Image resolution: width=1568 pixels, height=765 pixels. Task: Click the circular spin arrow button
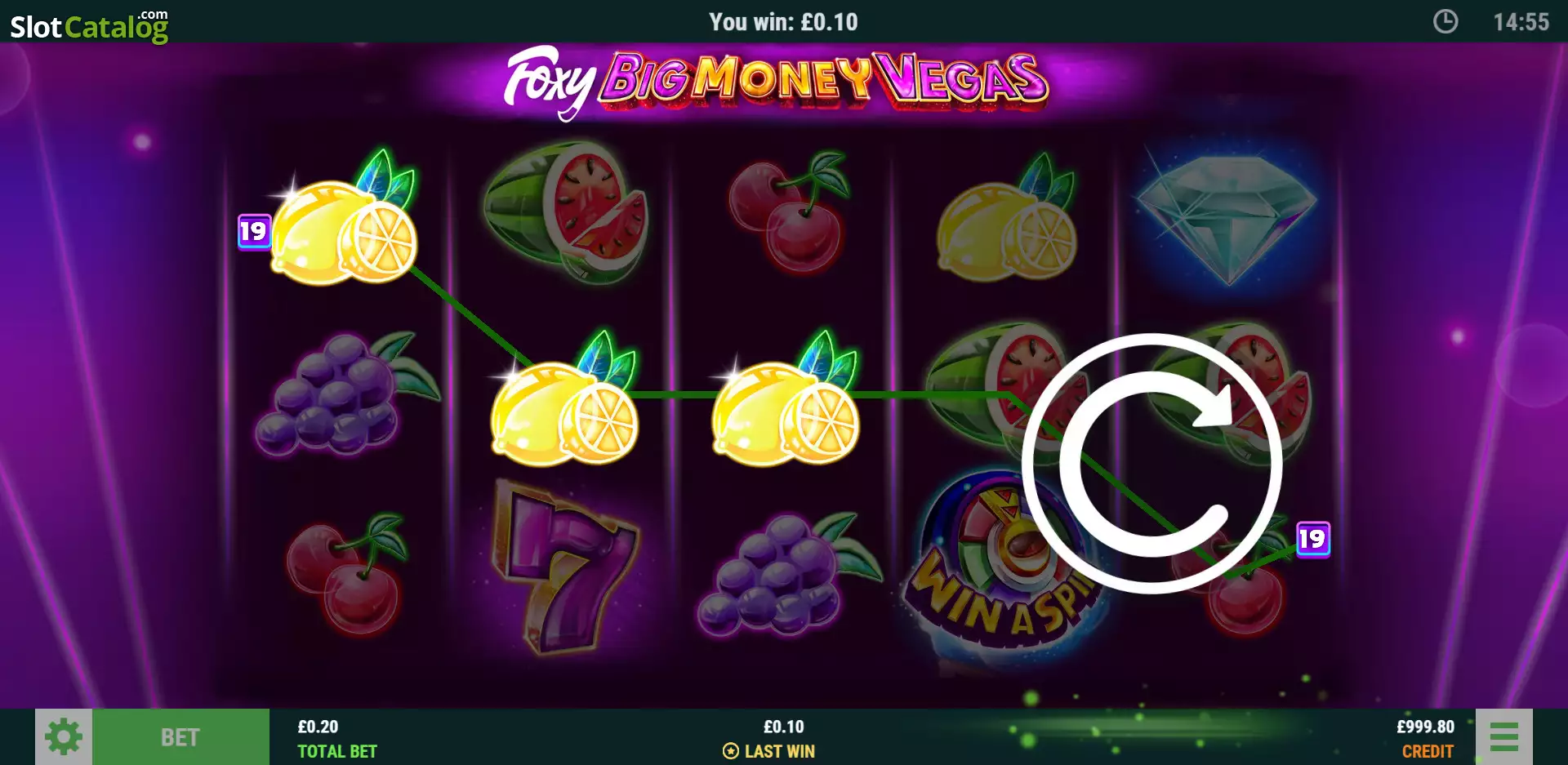pos(1152,463)
